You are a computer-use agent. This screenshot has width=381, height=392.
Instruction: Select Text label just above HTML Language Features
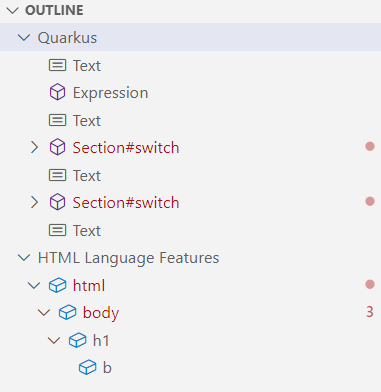(87, 231)
